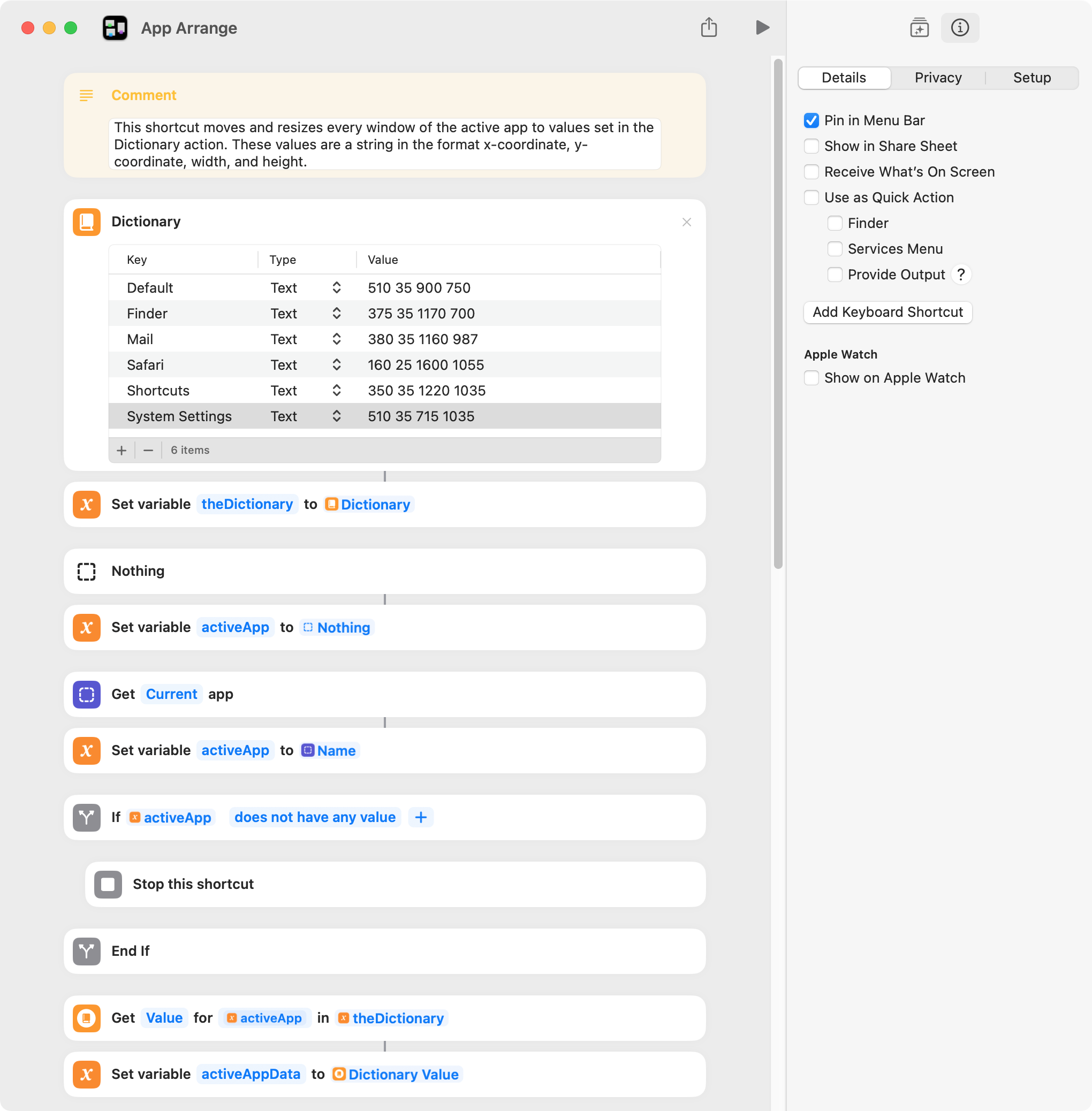Viewport: 1092px width, 1111px height.
Task: Click the Get Current app action icon
Action: (87, 694)
